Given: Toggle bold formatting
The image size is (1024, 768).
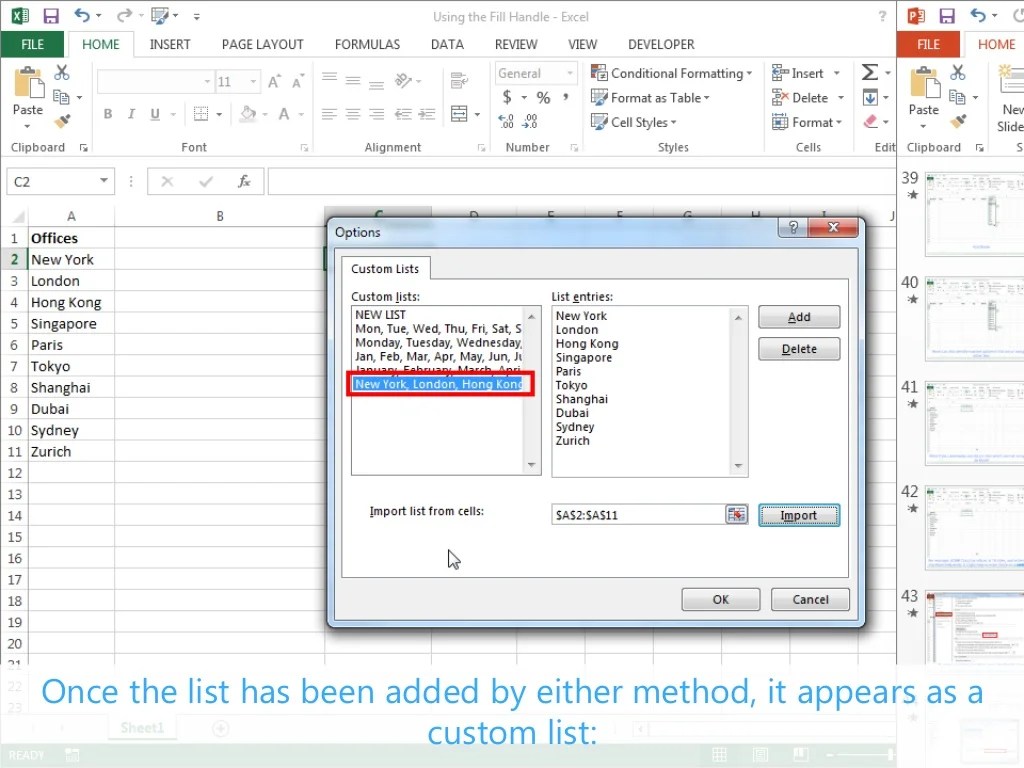Looking at the screenshot, I should (108, 114).
